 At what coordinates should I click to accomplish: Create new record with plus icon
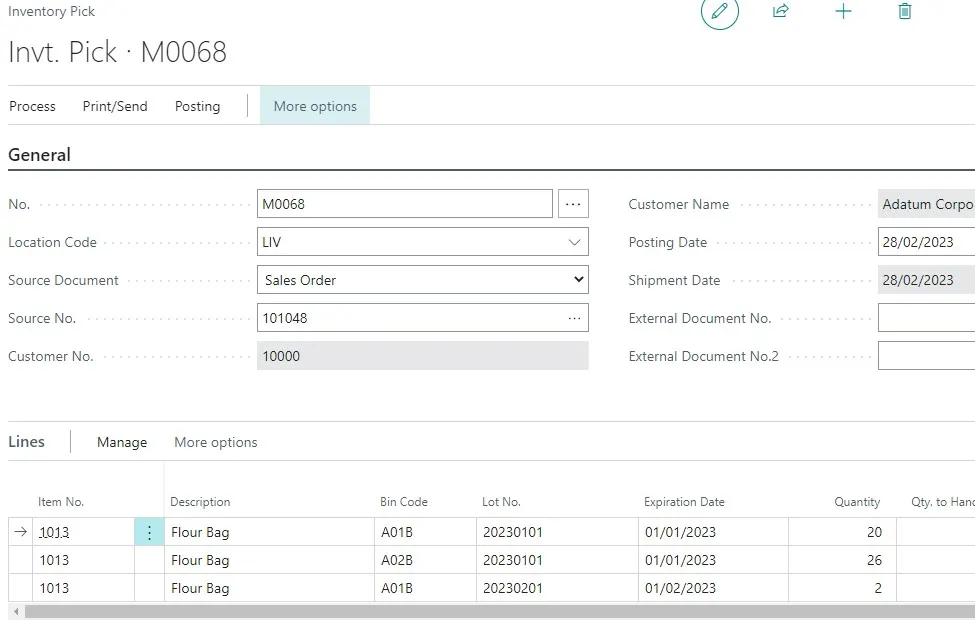pos(843,11)
